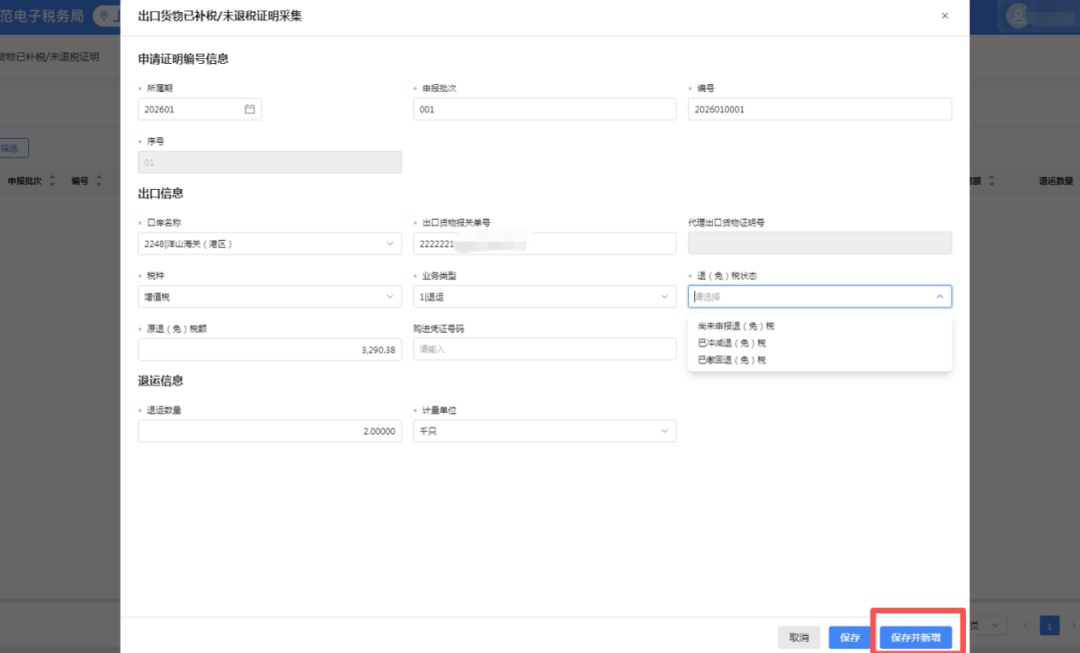
Task: Expand the 口岸名称 dropdown
Action: (x=389, y=243)
